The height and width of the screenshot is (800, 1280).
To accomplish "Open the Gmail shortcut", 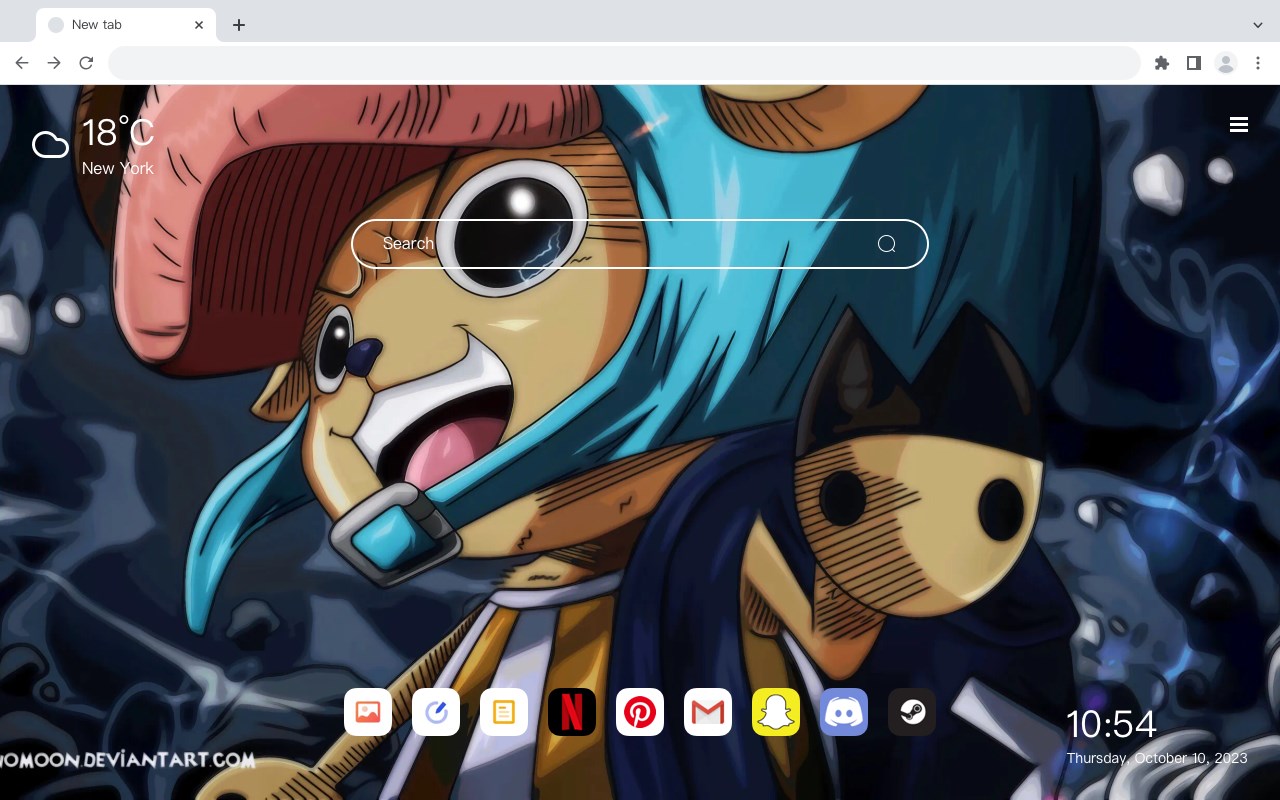I will tap(708, 712).
